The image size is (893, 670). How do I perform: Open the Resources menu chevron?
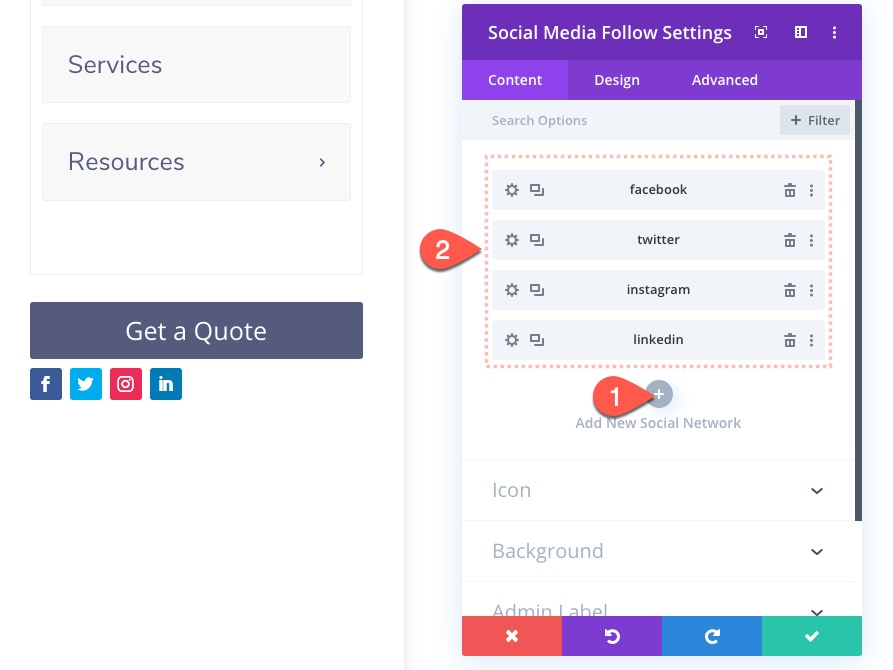322,161
